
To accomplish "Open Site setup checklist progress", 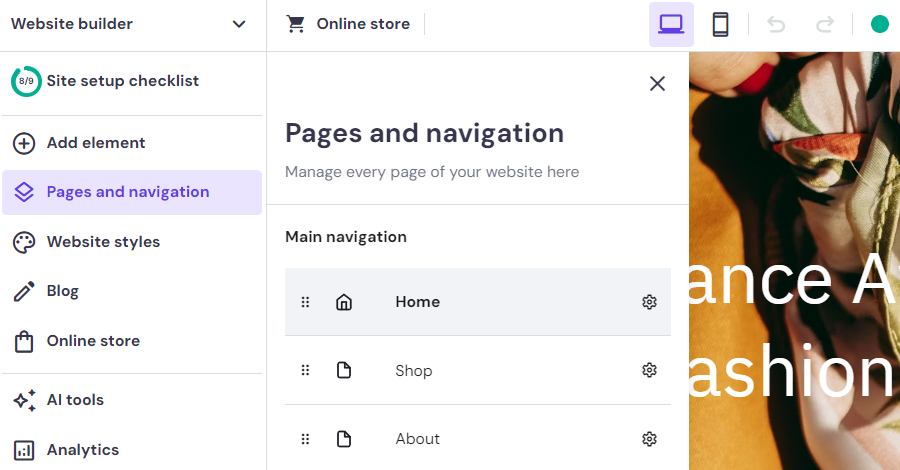I will tap(105, 81).
